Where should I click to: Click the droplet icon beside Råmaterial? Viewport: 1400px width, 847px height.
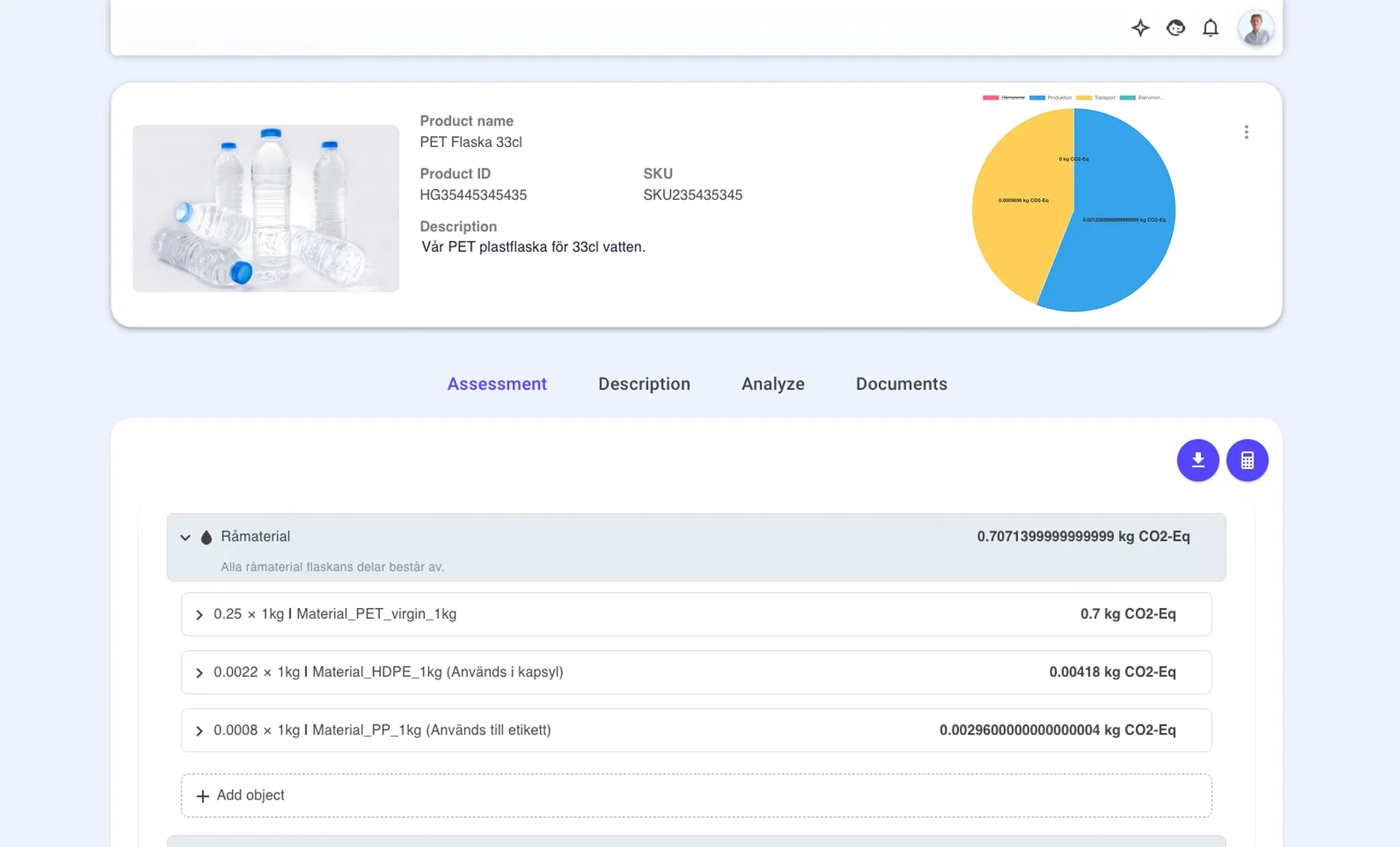206,538
